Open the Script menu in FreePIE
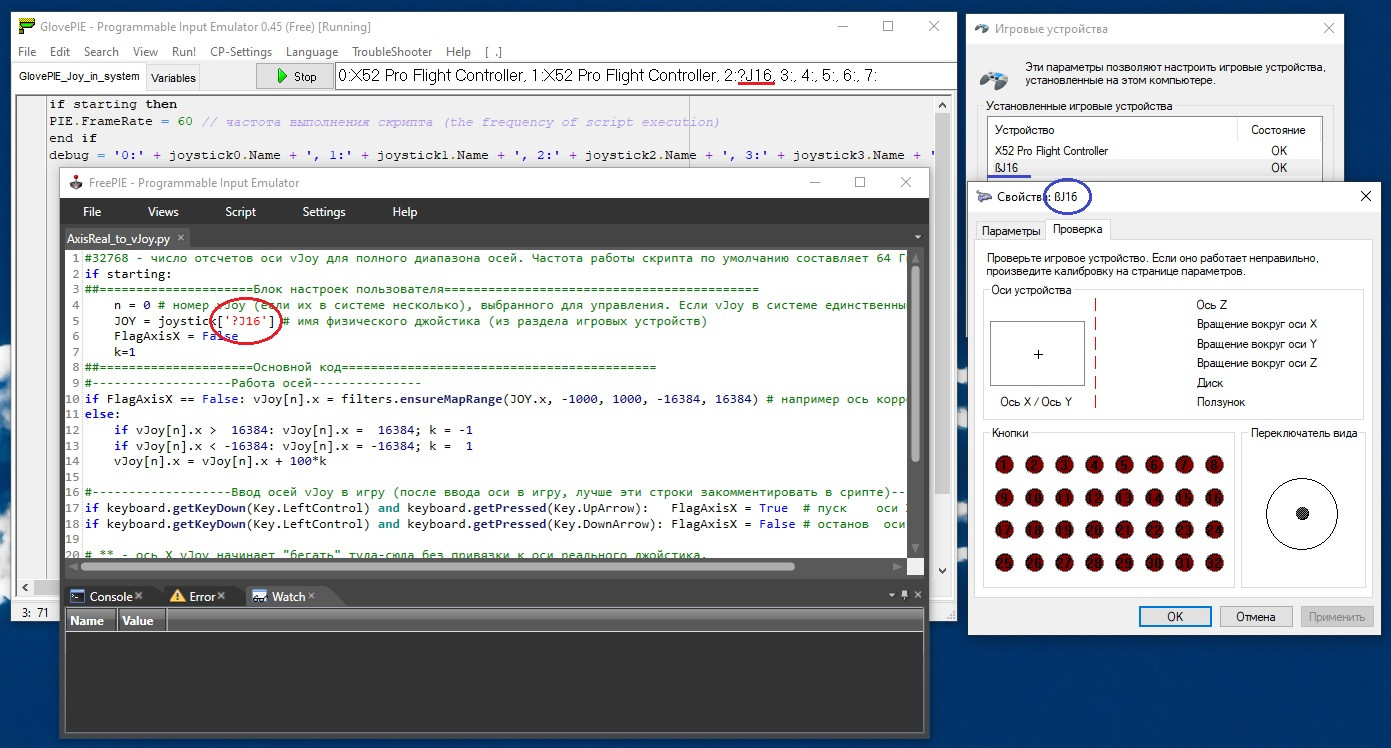Image resolution: width=1391 pixels, height=748 pixels. (x=240, y=212)
